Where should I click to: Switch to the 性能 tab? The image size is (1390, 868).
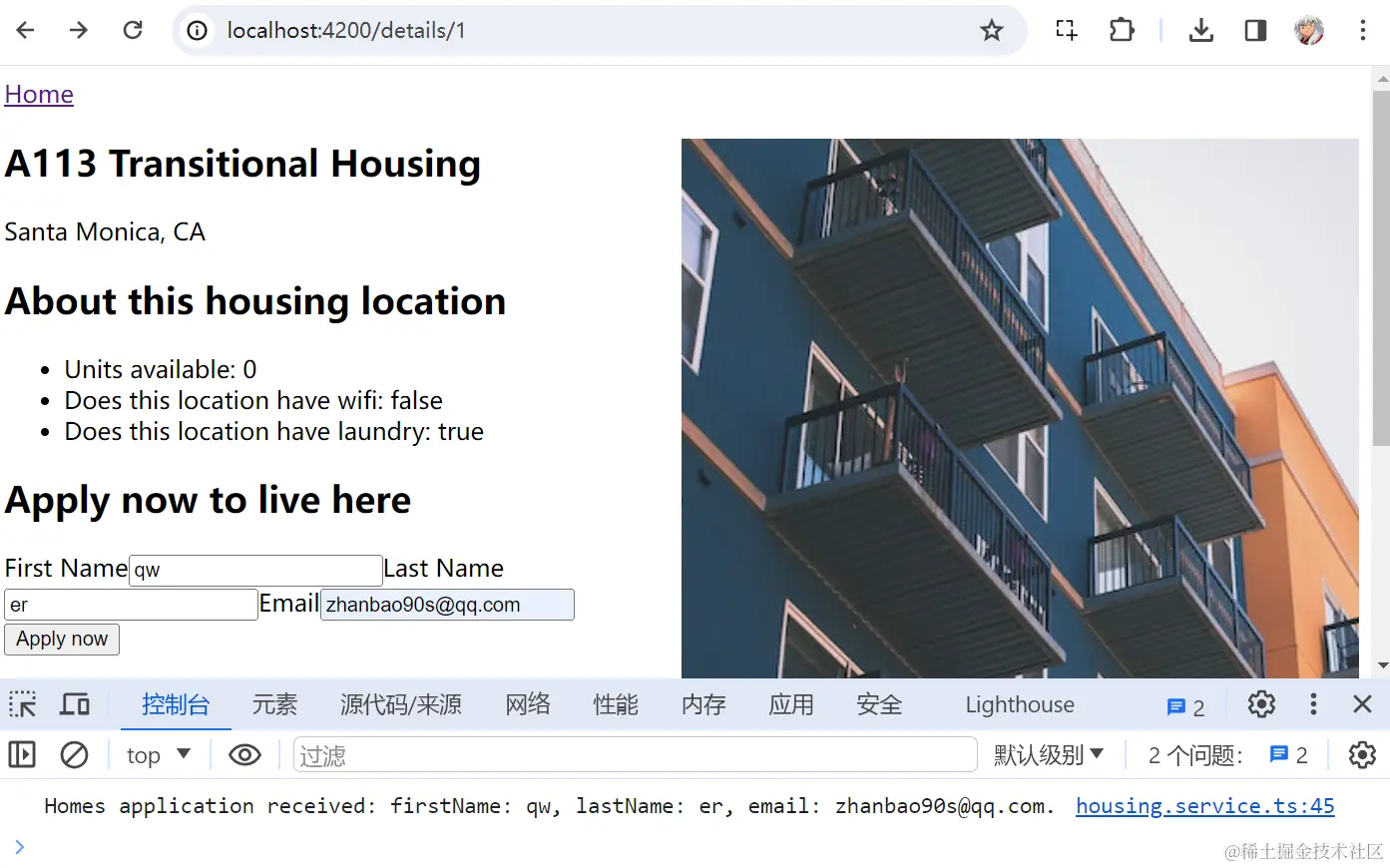(616, 704)
